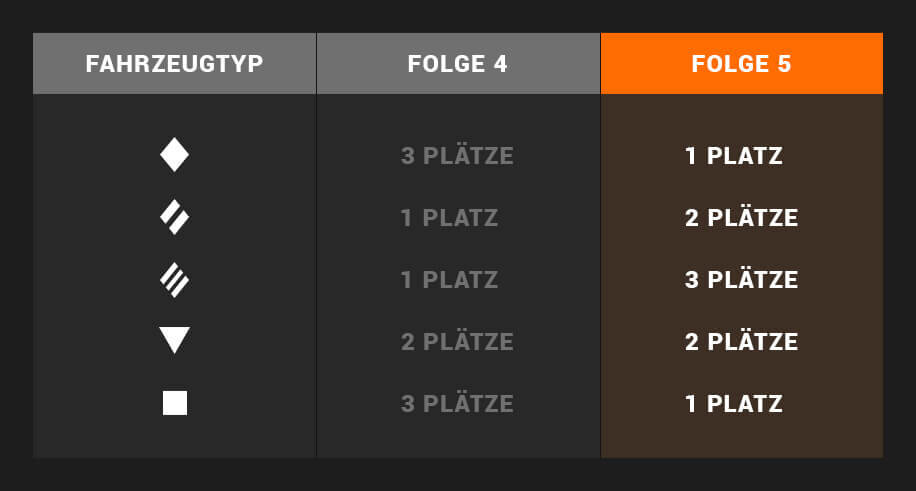Select the inverted triangle tank destroyer icon
This screenshot has height=491, width=916.
coord(175,340)
